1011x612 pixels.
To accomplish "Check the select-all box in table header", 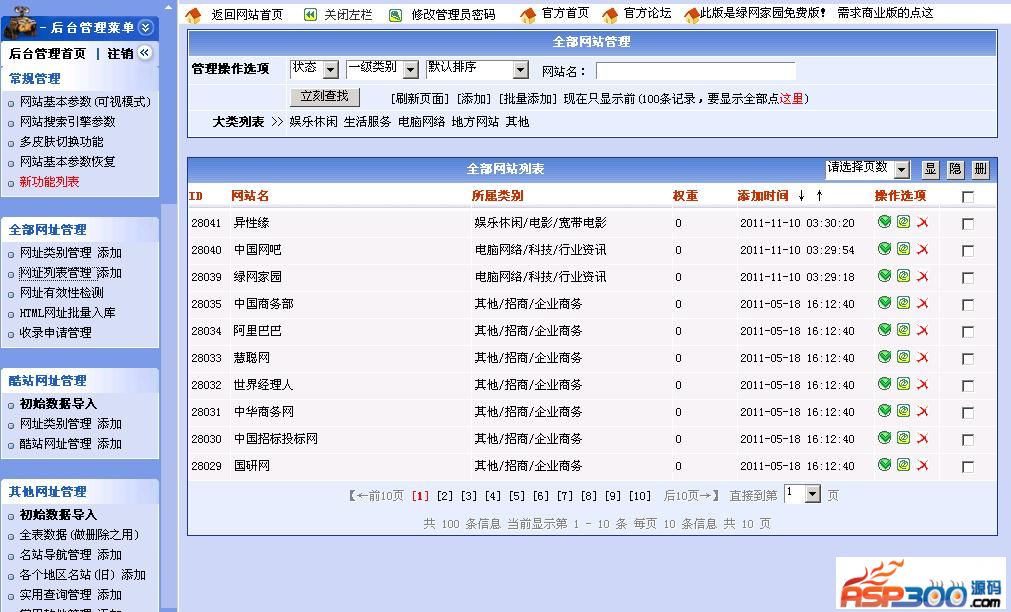I will (967, 197).
